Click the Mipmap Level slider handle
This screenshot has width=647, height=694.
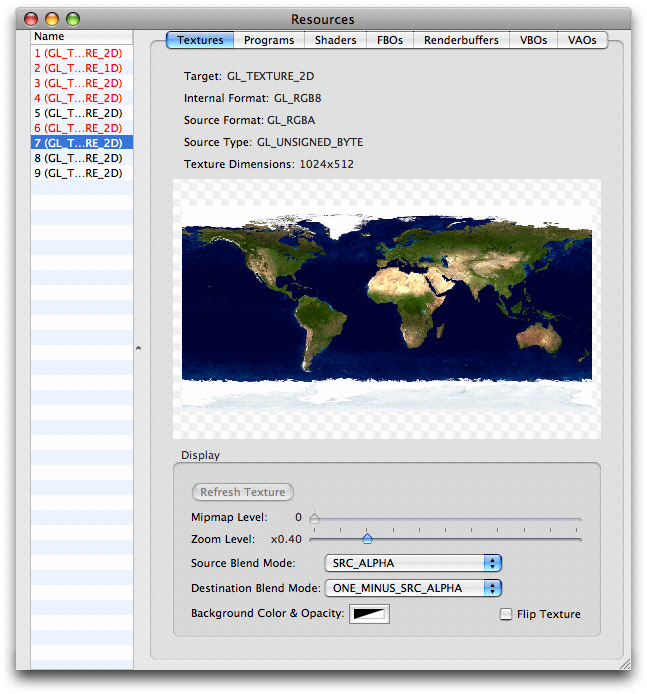(314, 518)
